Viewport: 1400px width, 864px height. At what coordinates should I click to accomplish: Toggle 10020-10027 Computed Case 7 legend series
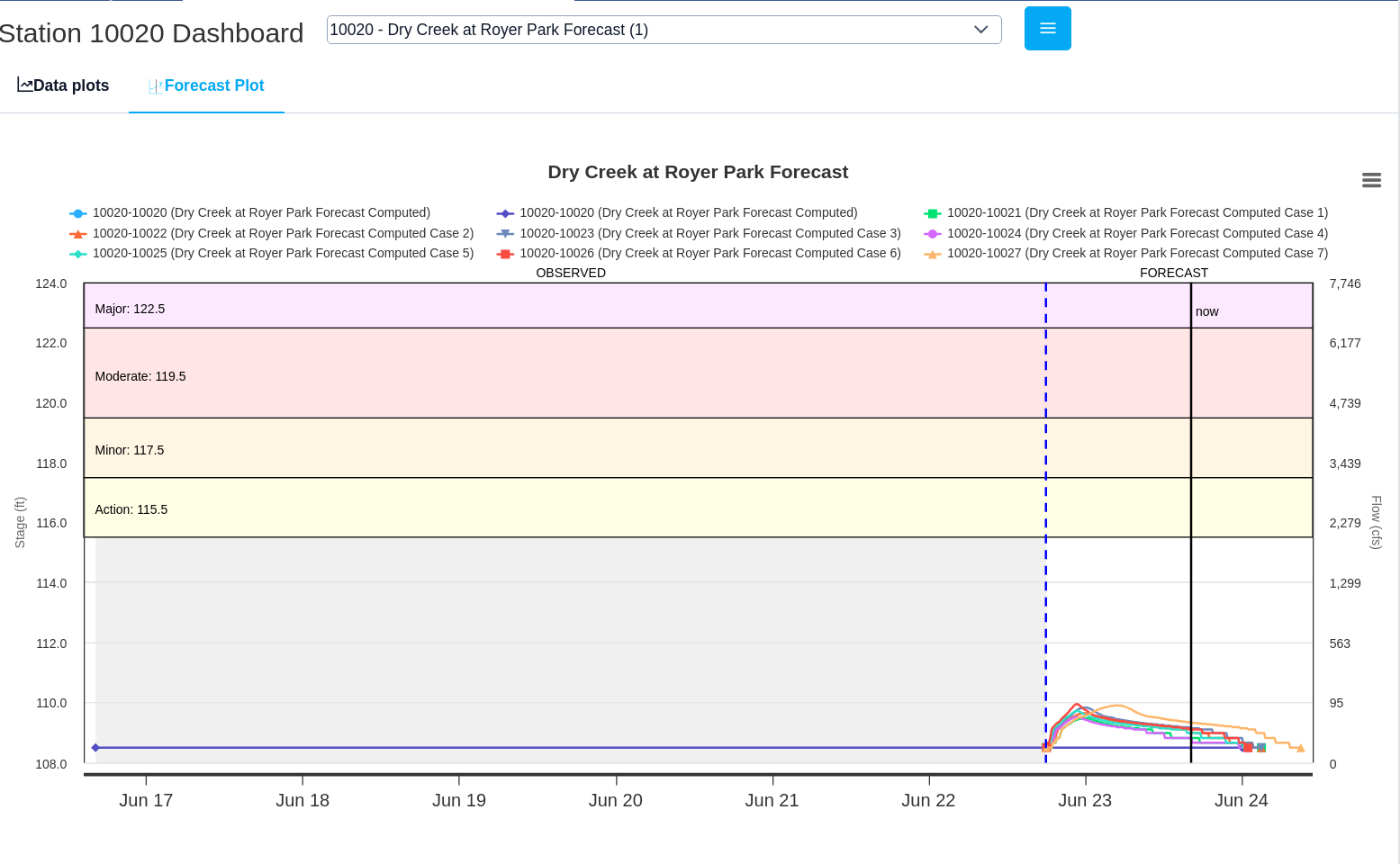(x=1125, y=254)
